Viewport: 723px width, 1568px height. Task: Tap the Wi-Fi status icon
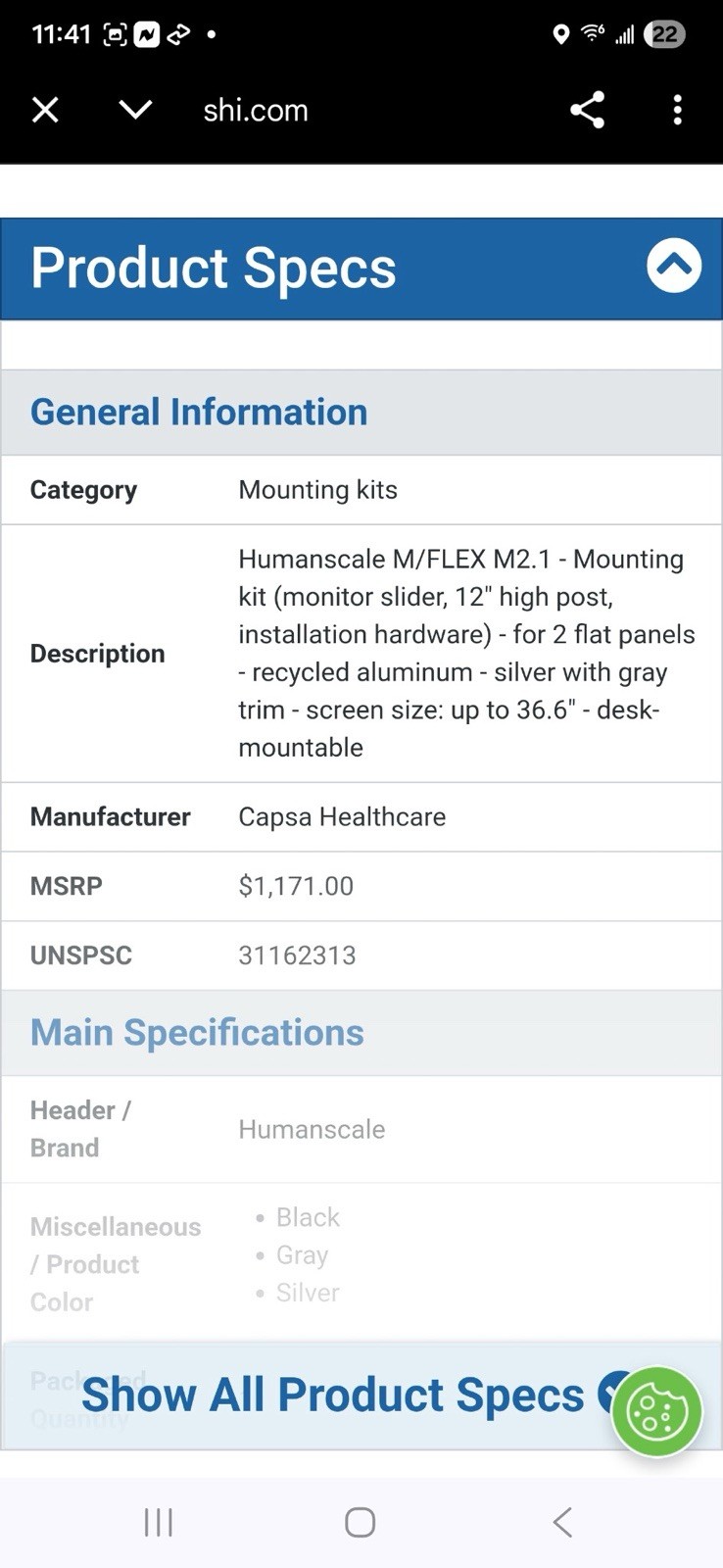point(592,34)
